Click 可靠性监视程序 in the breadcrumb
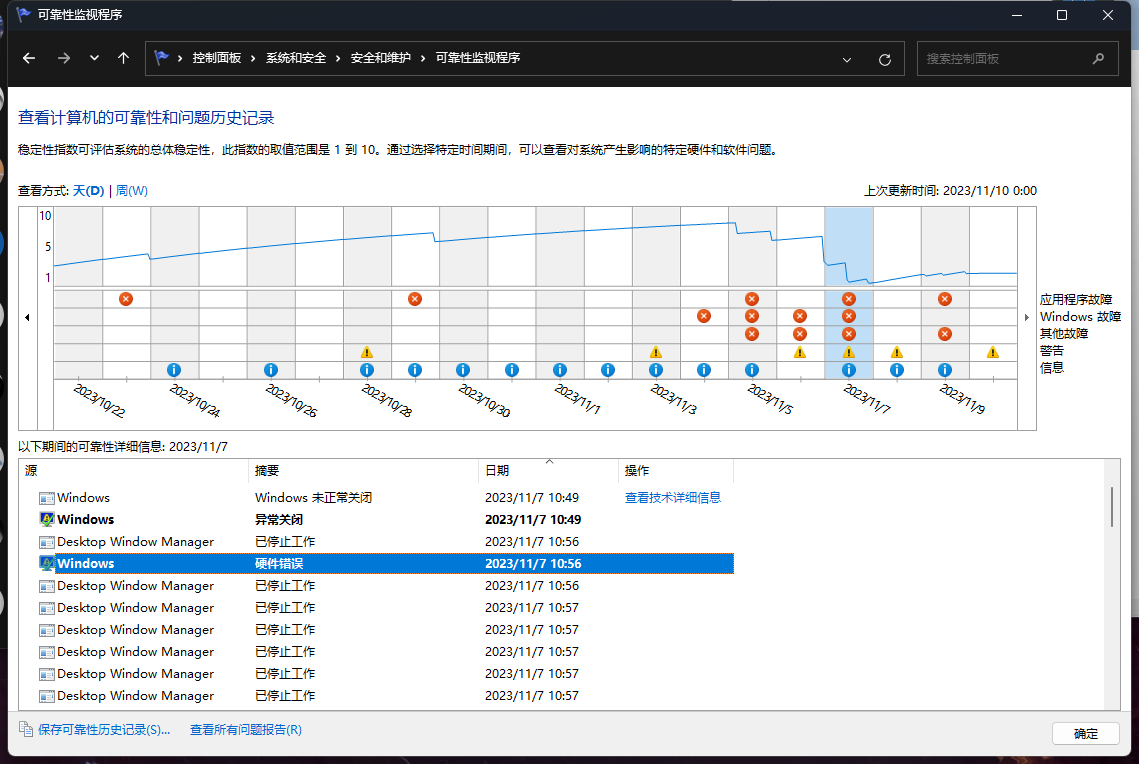This screenshot has height=764, width=1139. tap(478, 58)
